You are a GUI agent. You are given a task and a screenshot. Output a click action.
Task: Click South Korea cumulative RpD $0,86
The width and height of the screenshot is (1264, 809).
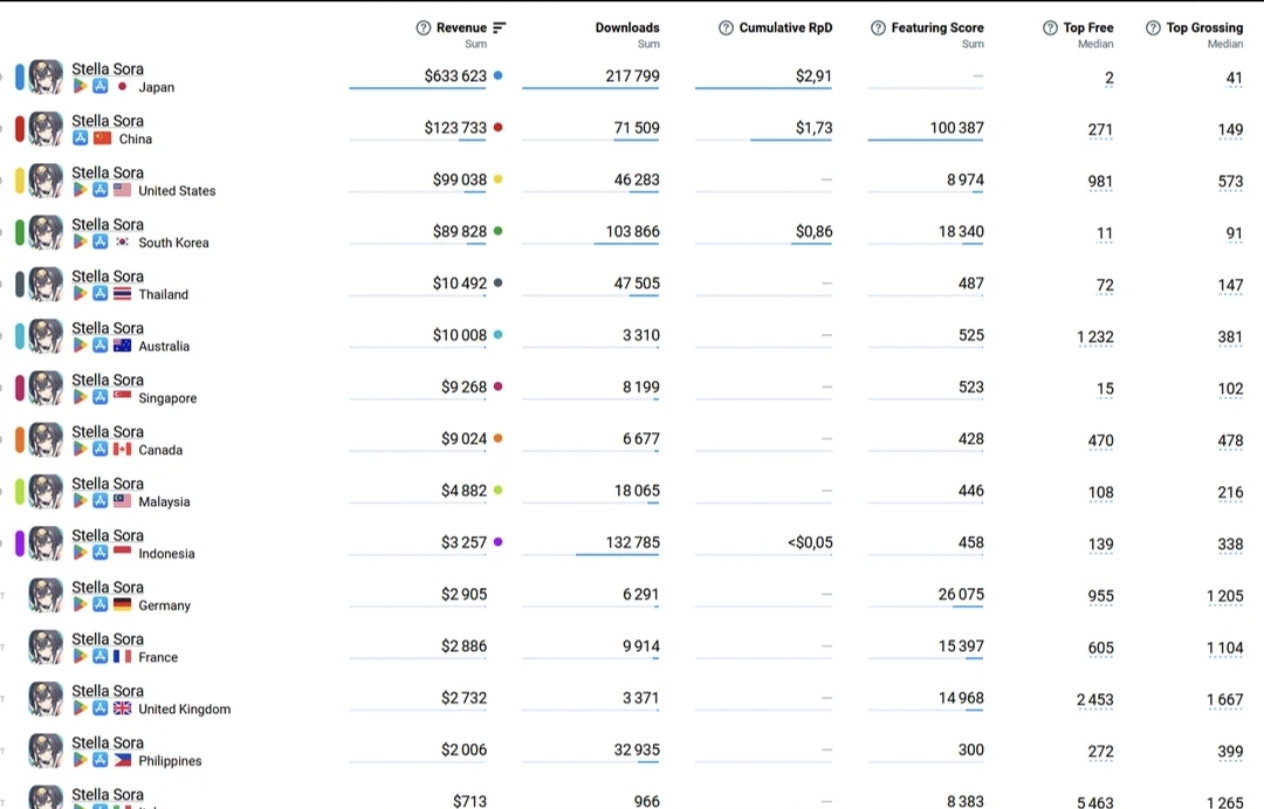(814, 232)
